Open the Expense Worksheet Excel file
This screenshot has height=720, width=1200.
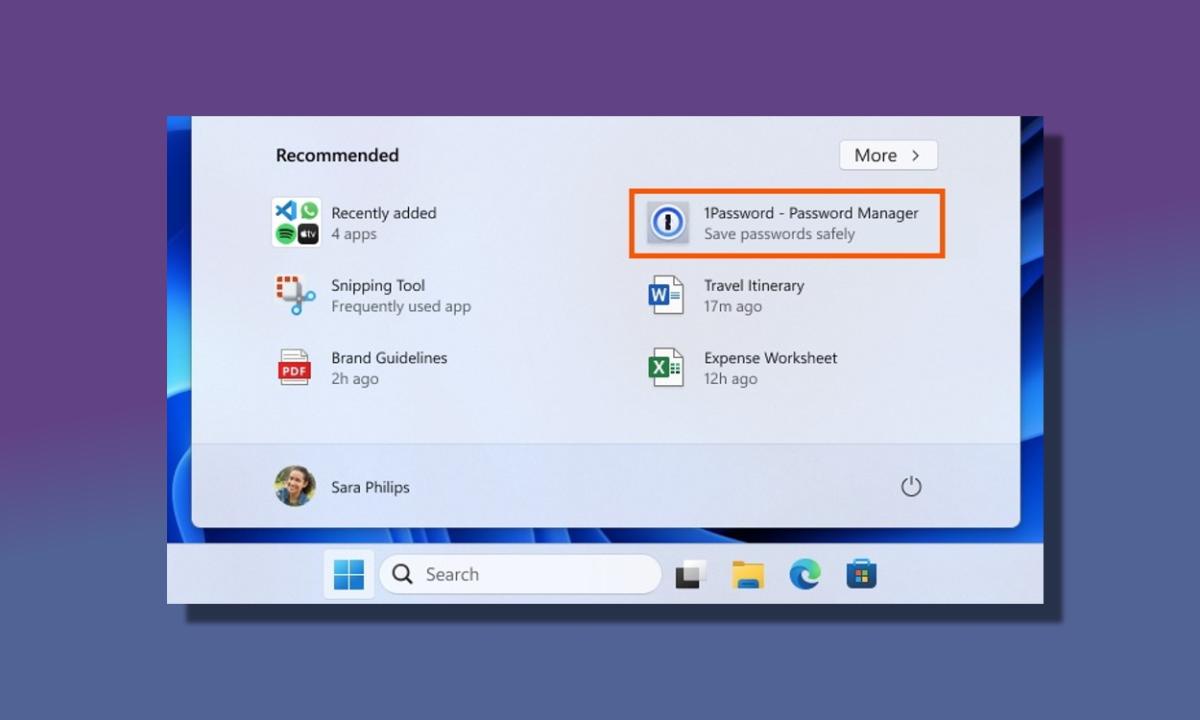click(770, 368)
